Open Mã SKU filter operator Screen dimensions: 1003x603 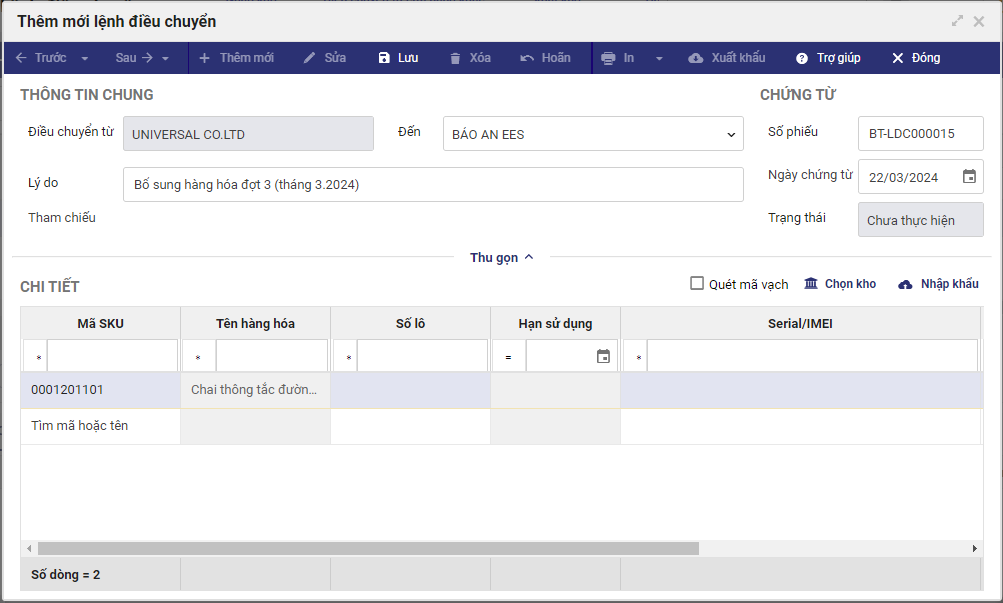pos(36,356)
